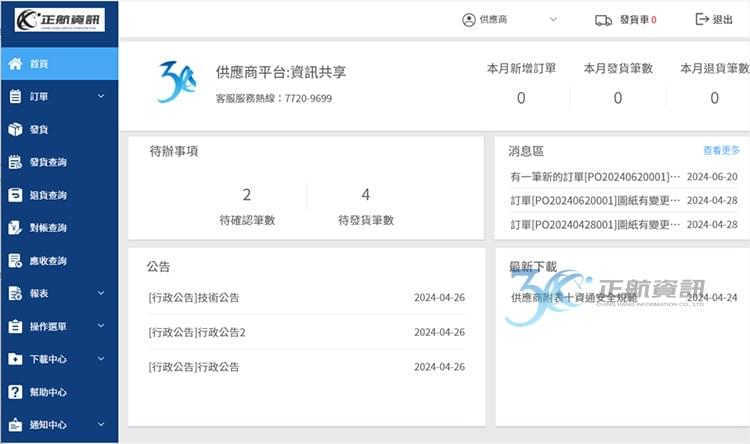This screenshot has width=750, height=444.
Task: Click the home icon in sidebar
Action: click(15, 64)
